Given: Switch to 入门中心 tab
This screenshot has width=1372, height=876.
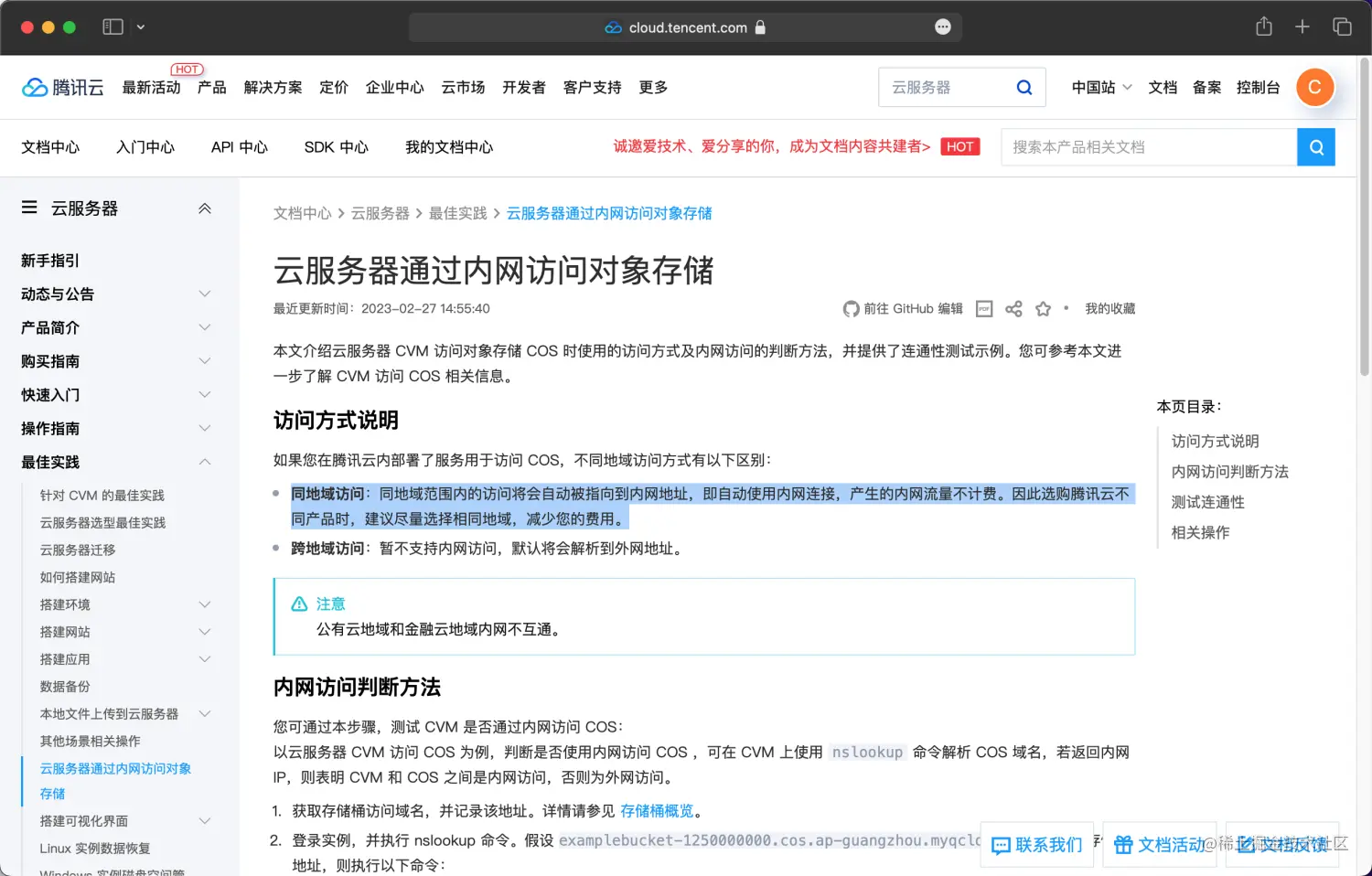Looking at the screenshot, I should (x=145, y=147).
